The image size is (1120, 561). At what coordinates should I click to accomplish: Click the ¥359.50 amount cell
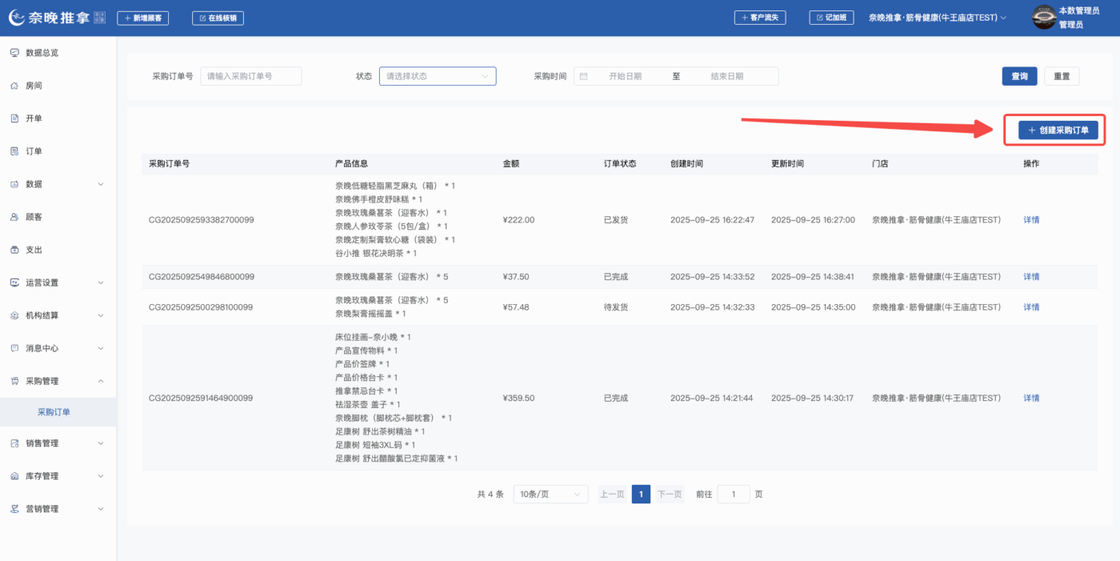[519, 398]
